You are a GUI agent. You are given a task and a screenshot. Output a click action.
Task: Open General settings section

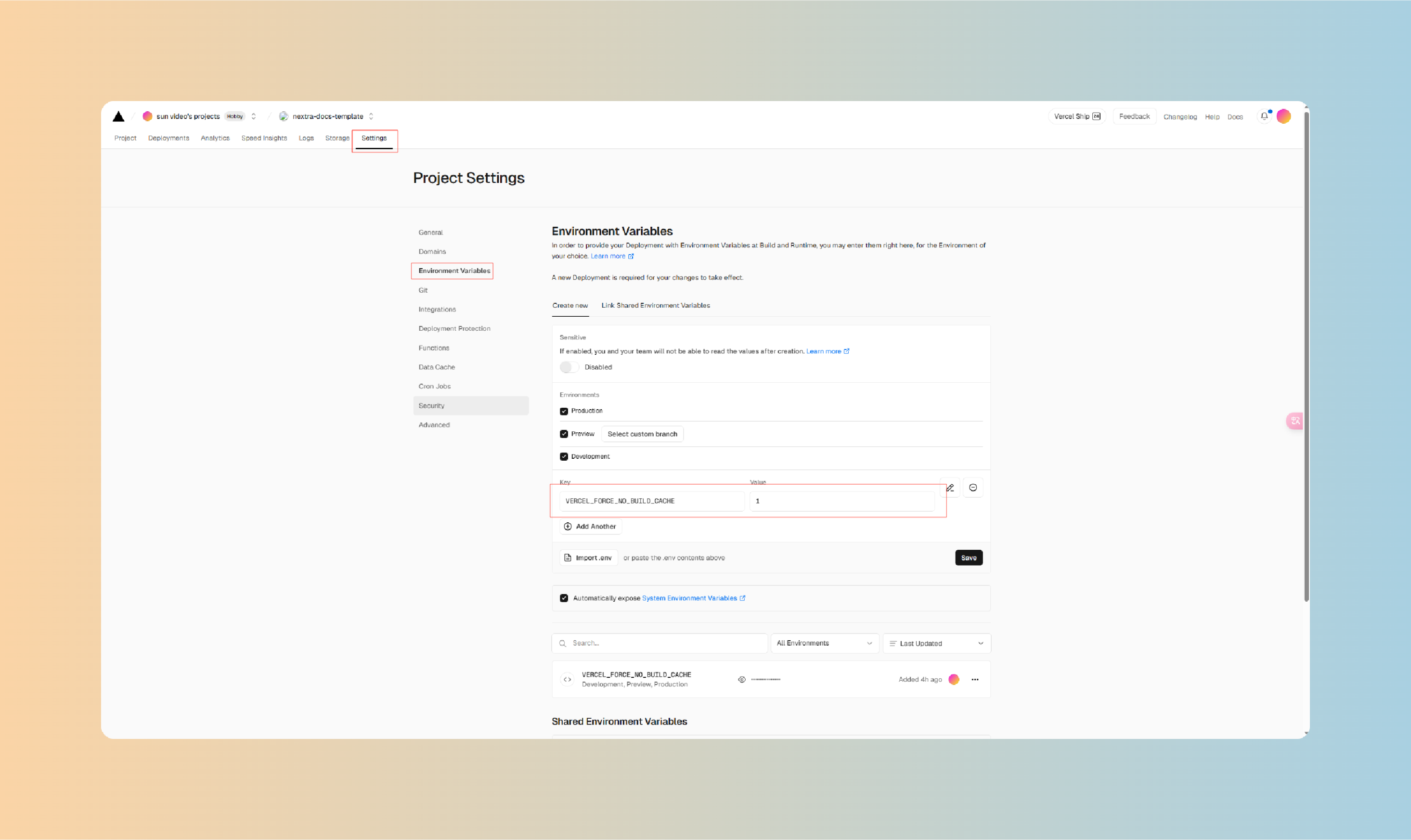coord(471,233)
